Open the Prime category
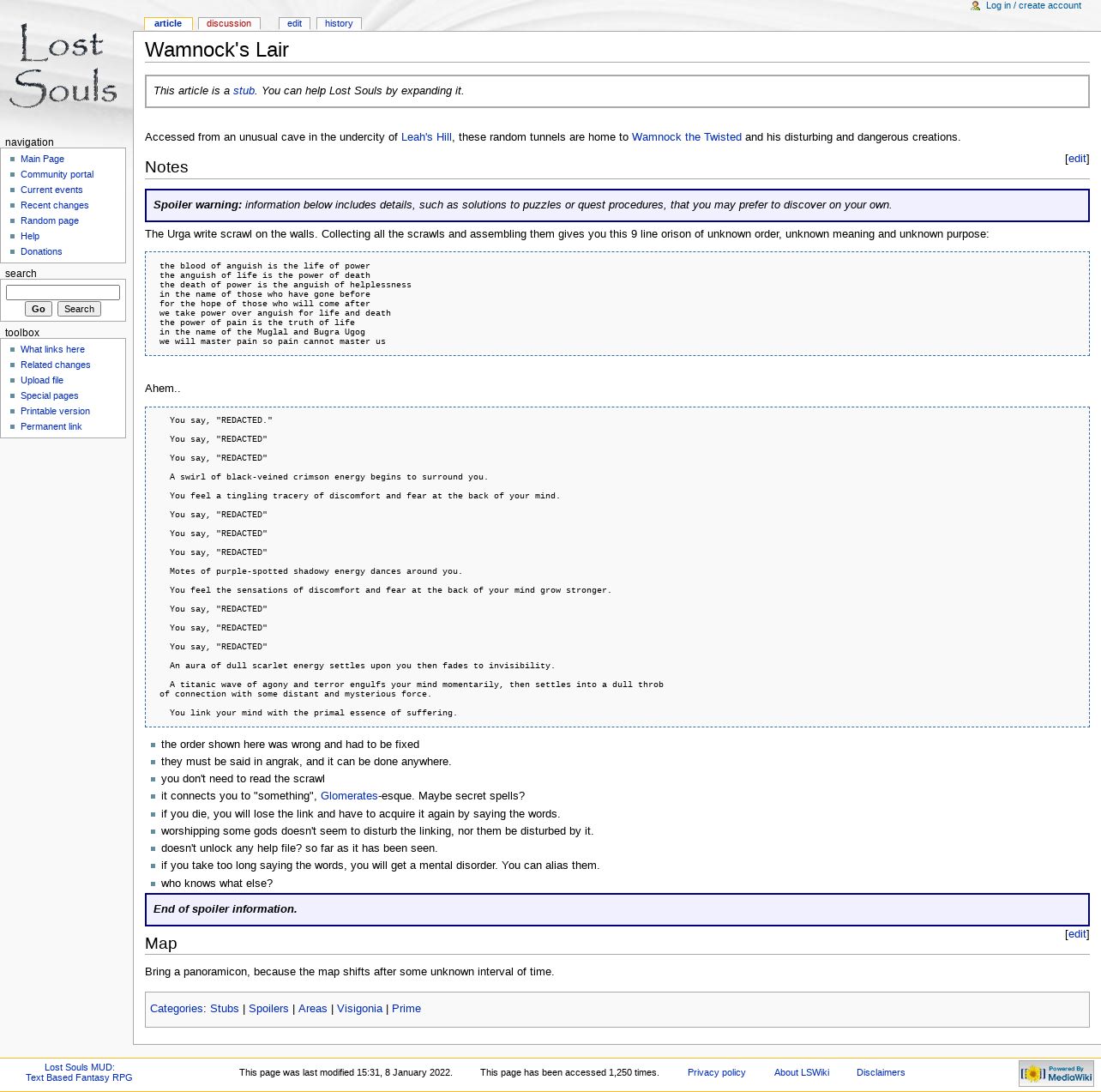Image resolution: width=1101 pixels, height=1092 pixels. click(406, 1009)
